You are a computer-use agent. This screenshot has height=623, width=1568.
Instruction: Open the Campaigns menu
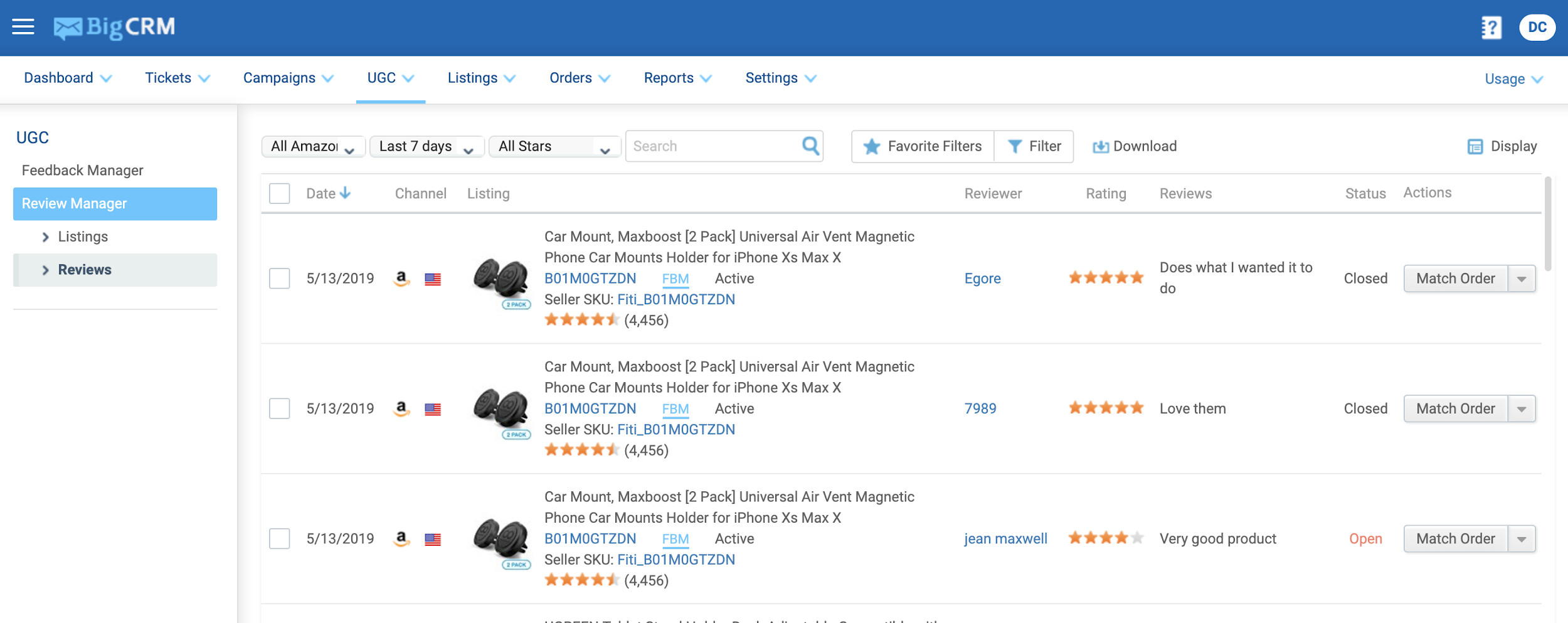coord(289,78)
